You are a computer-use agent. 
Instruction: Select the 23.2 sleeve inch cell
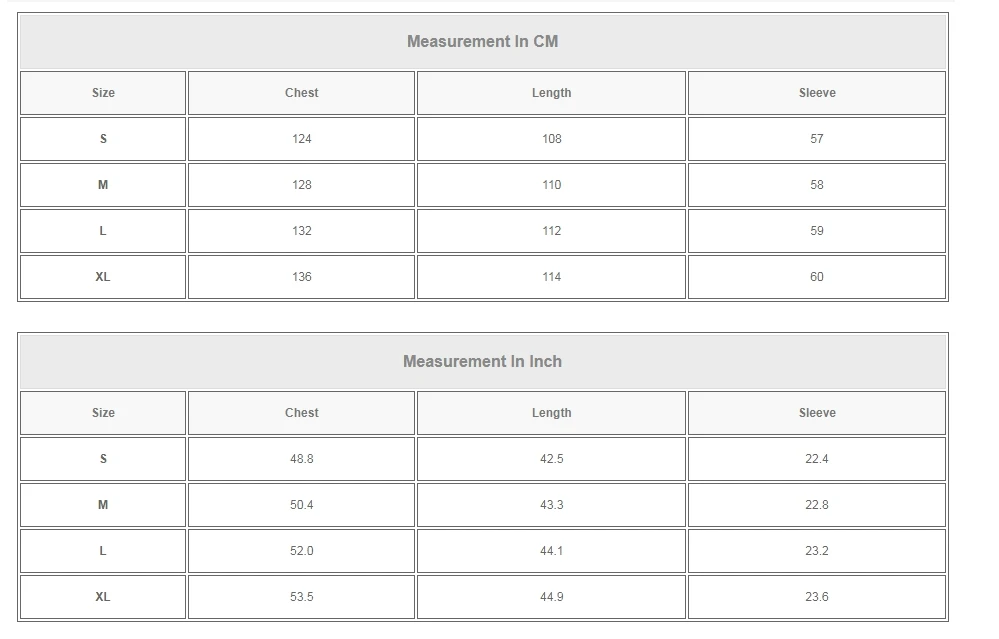click(817, 551)
